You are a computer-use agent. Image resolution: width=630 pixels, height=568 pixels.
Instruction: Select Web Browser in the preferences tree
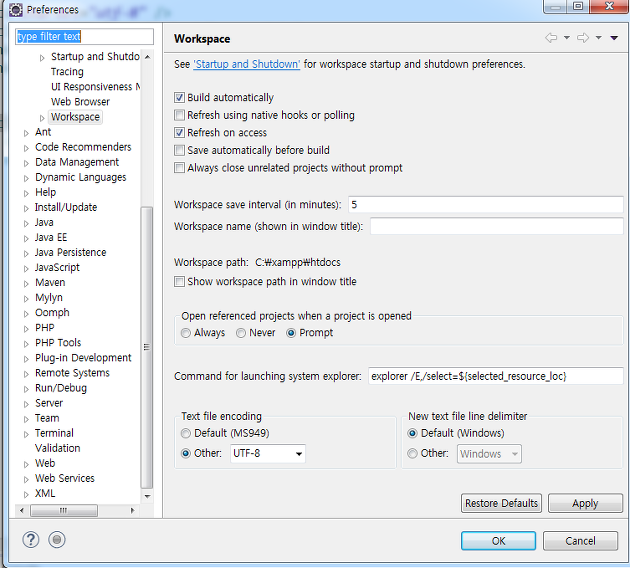tap(80, 102)
